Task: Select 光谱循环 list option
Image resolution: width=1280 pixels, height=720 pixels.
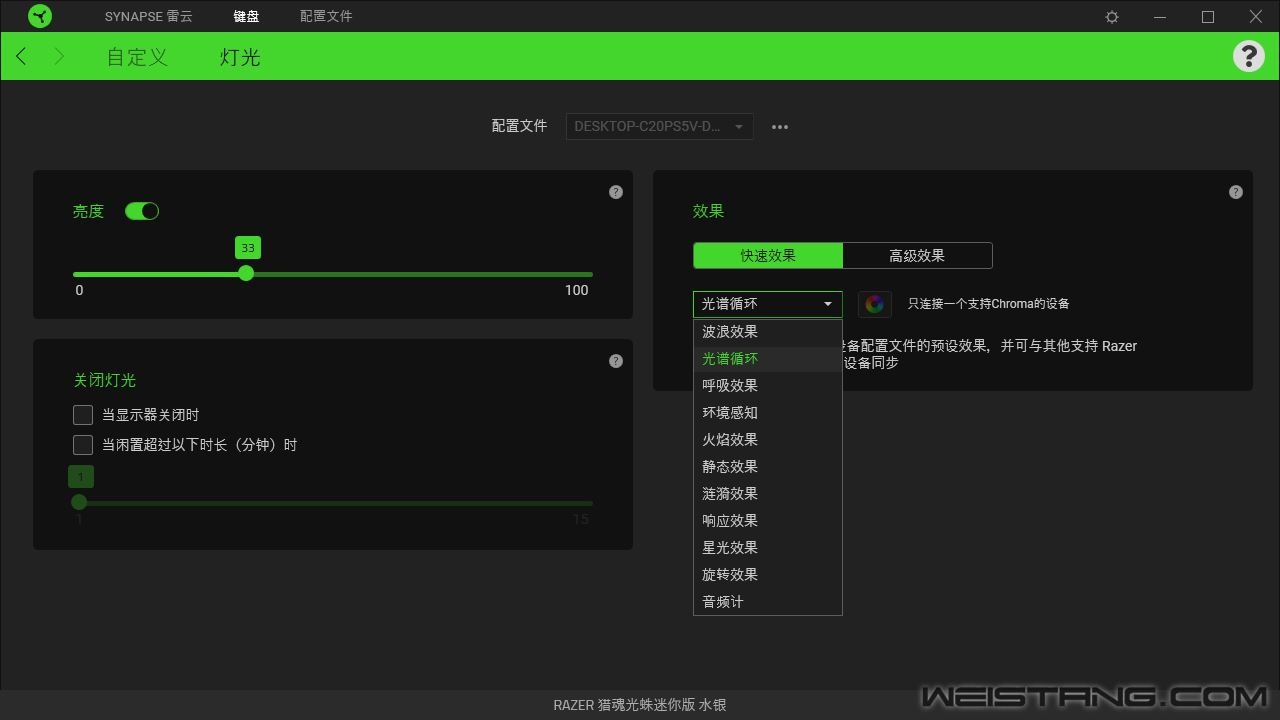Action: 768,359
